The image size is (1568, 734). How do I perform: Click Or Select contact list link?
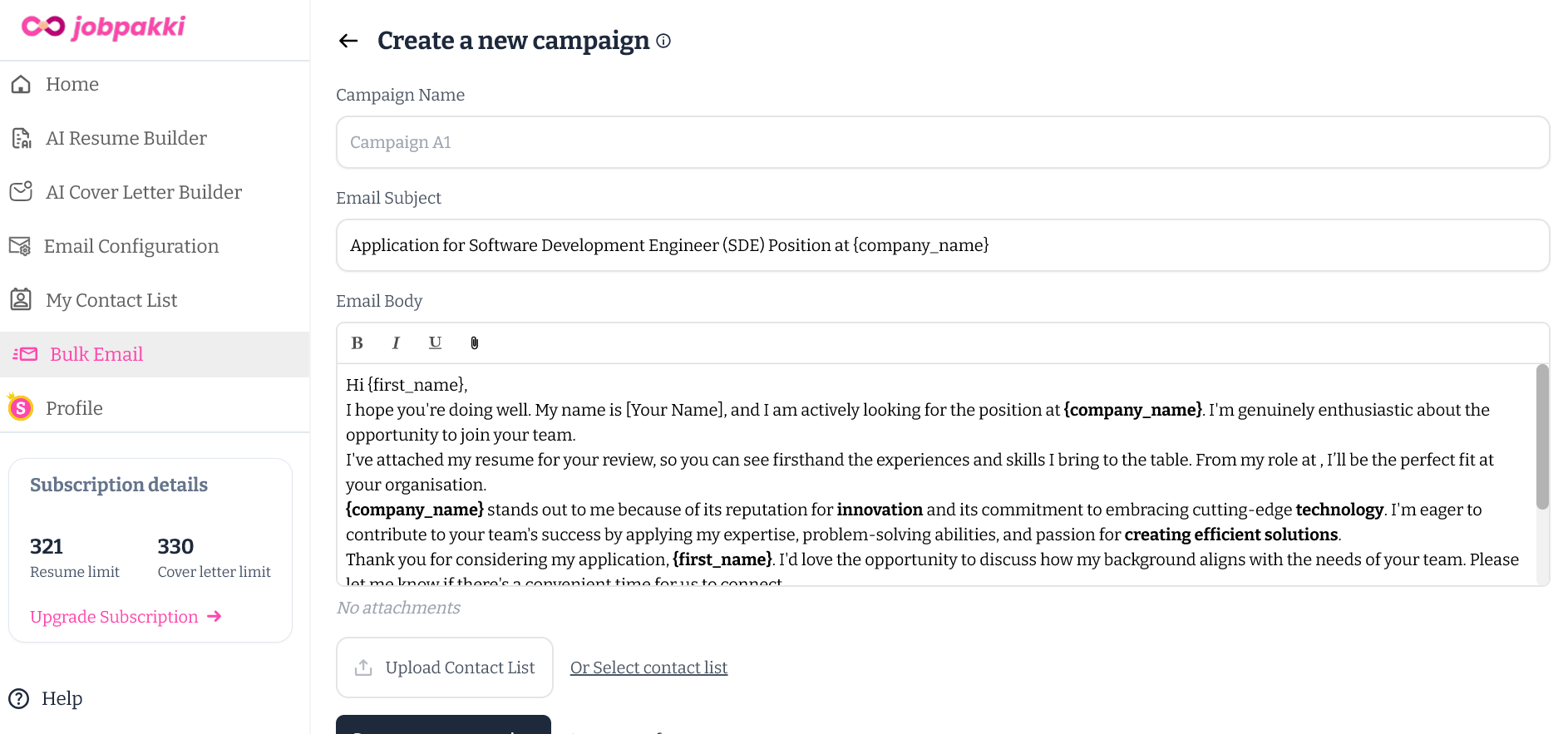coord(648,667)
